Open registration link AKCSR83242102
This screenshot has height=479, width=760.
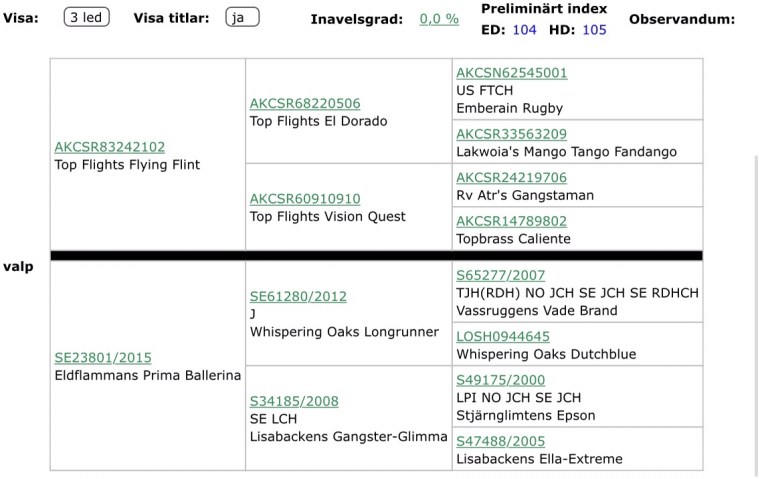pos(110,147)
